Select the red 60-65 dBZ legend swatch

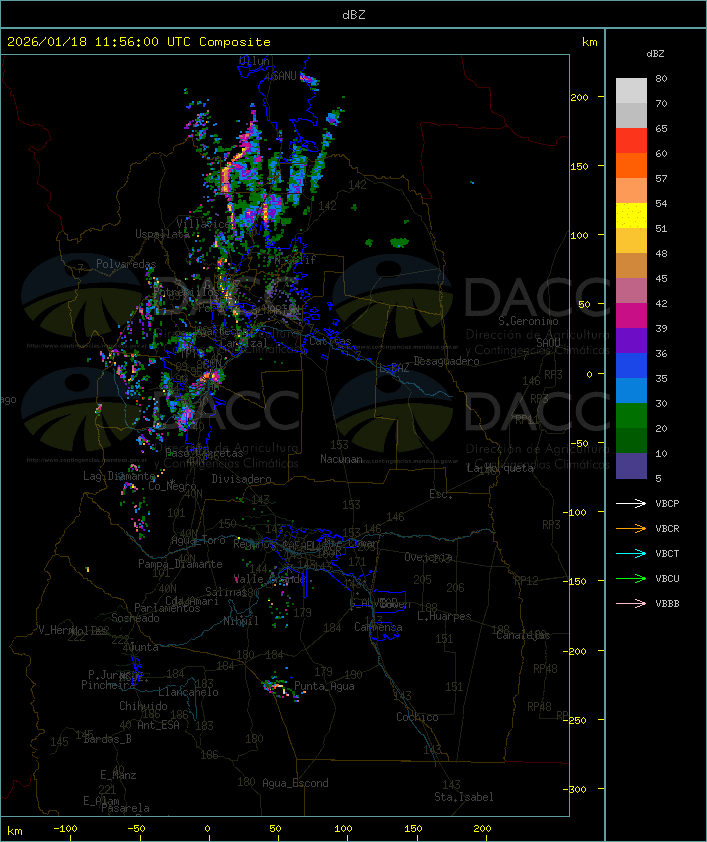click(x=631, y=141)
